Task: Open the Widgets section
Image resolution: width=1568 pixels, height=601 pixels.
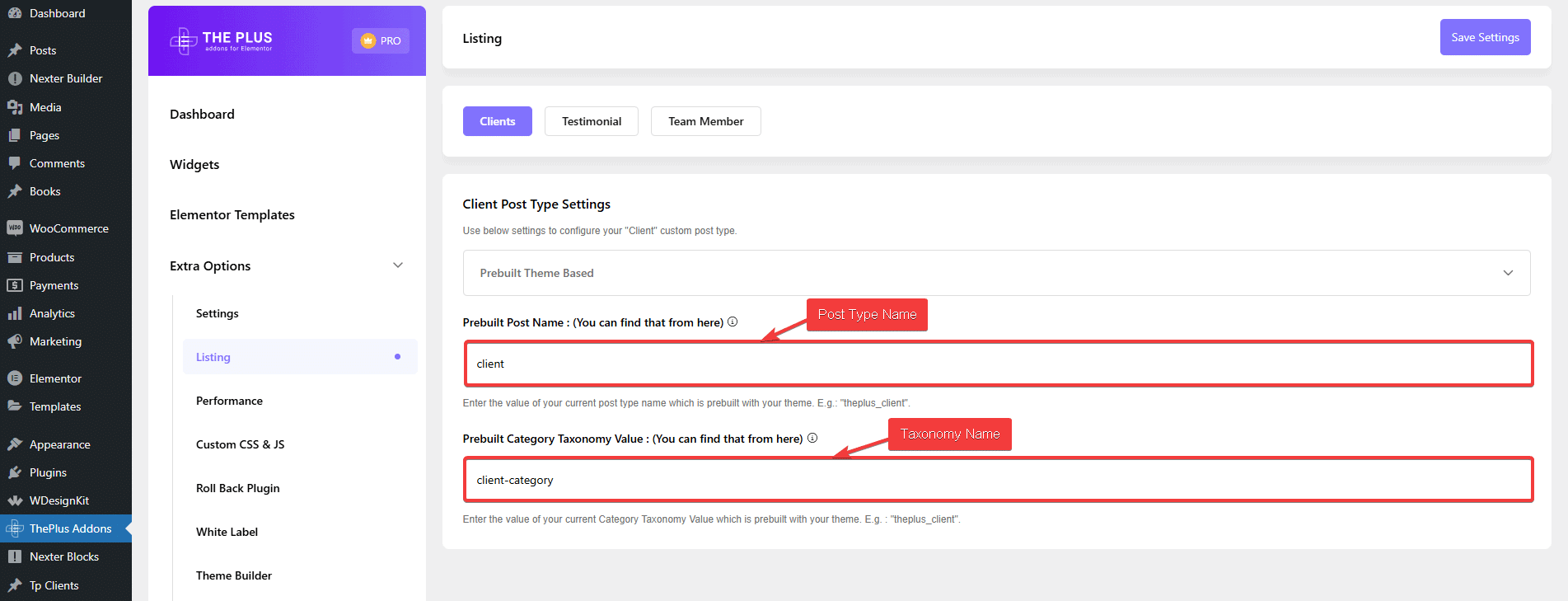Action: point(194,164)
